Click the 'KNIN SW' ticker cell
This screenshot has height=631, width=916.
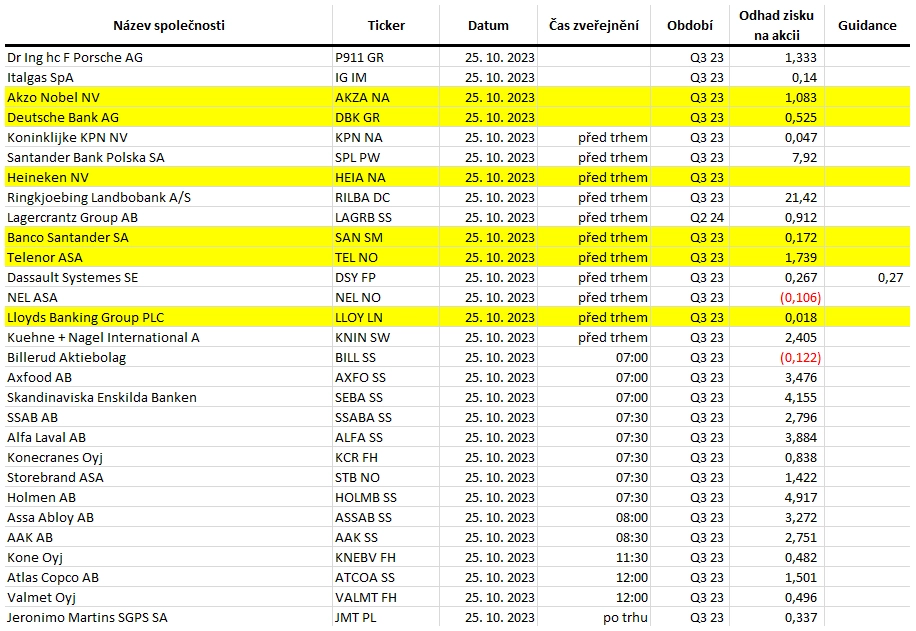(x=386, y=337)
